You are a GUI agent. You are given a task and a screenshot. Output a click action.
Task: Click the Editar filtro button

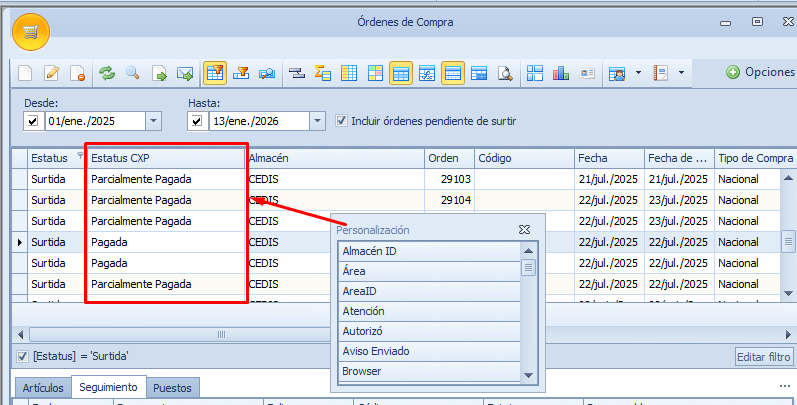click(763, 357)
